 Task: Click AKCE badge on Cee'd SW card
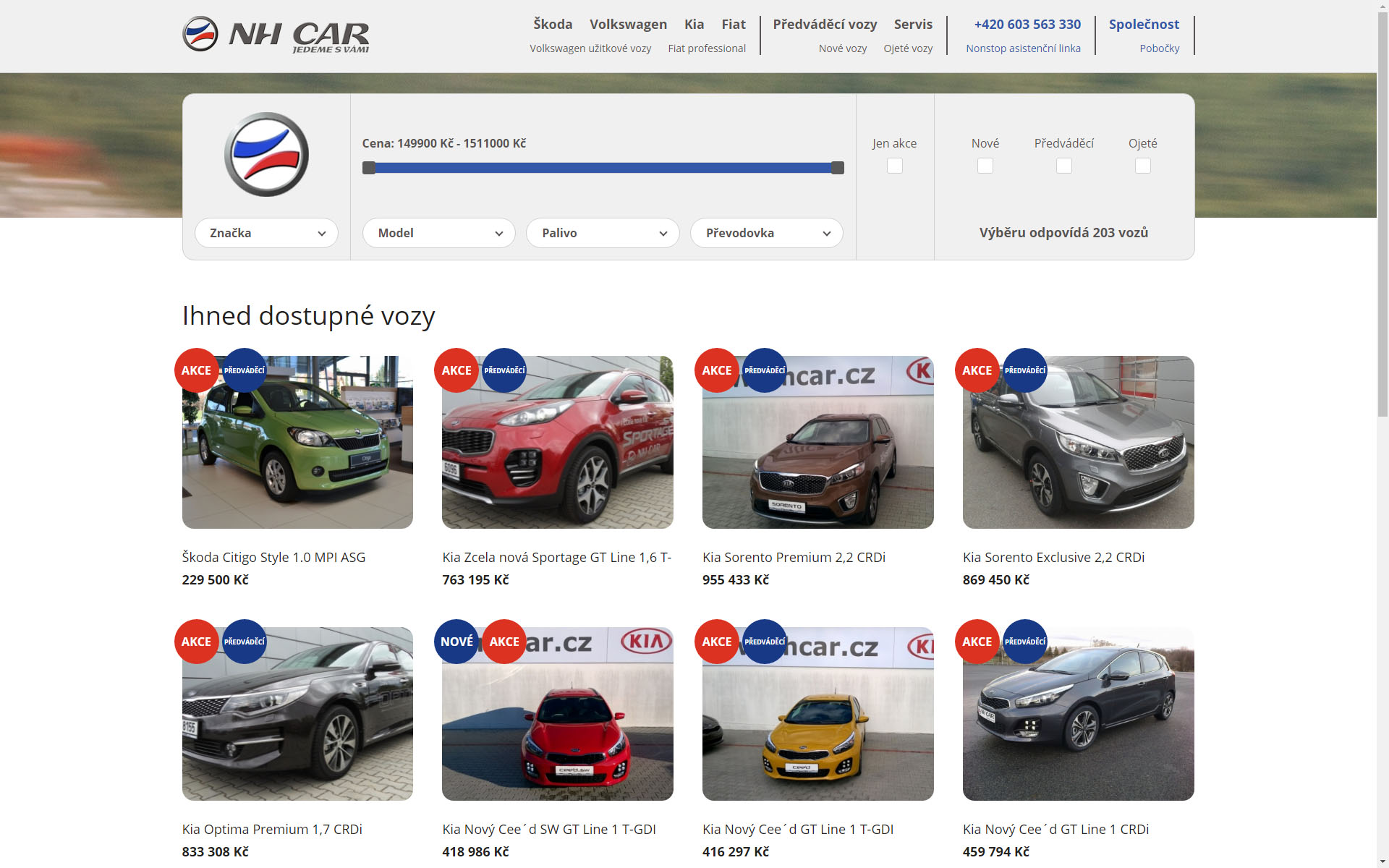click(x=504, y=642)
